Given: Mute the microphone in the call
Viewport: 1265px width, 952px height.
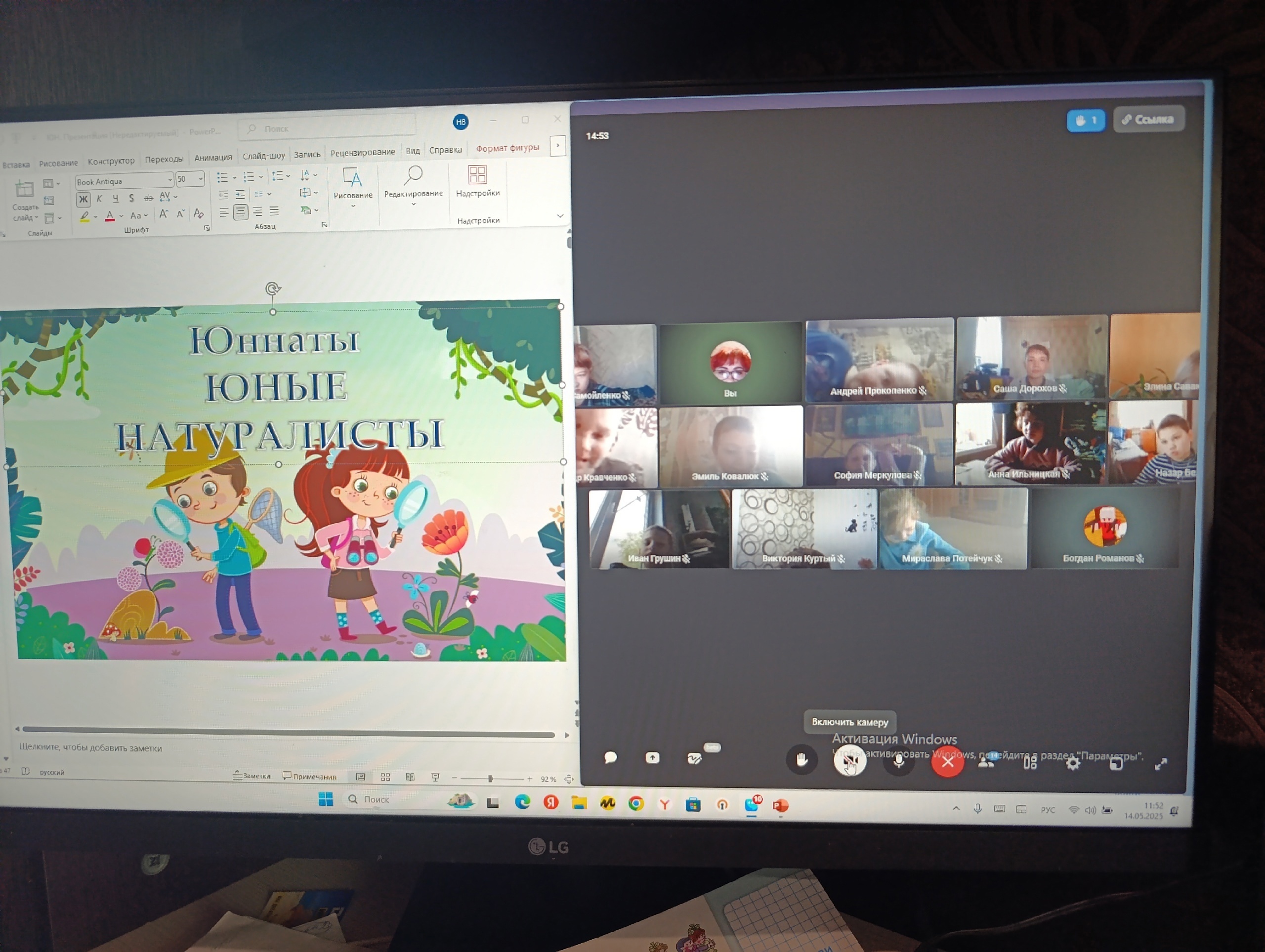Looking at the screenshot, I should pos(898,761).
